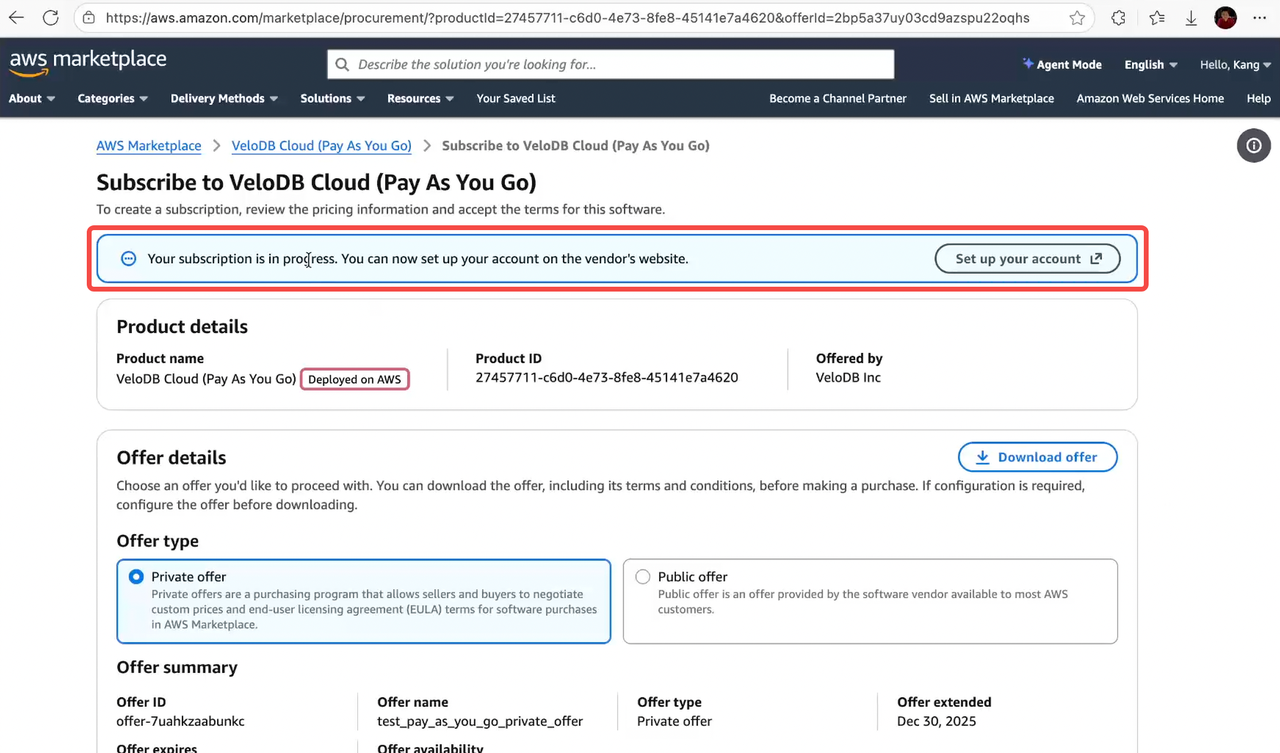Expand the Delivery Methods dropdown
Viewport: 1280px width, 753px height.
[225, 98]
